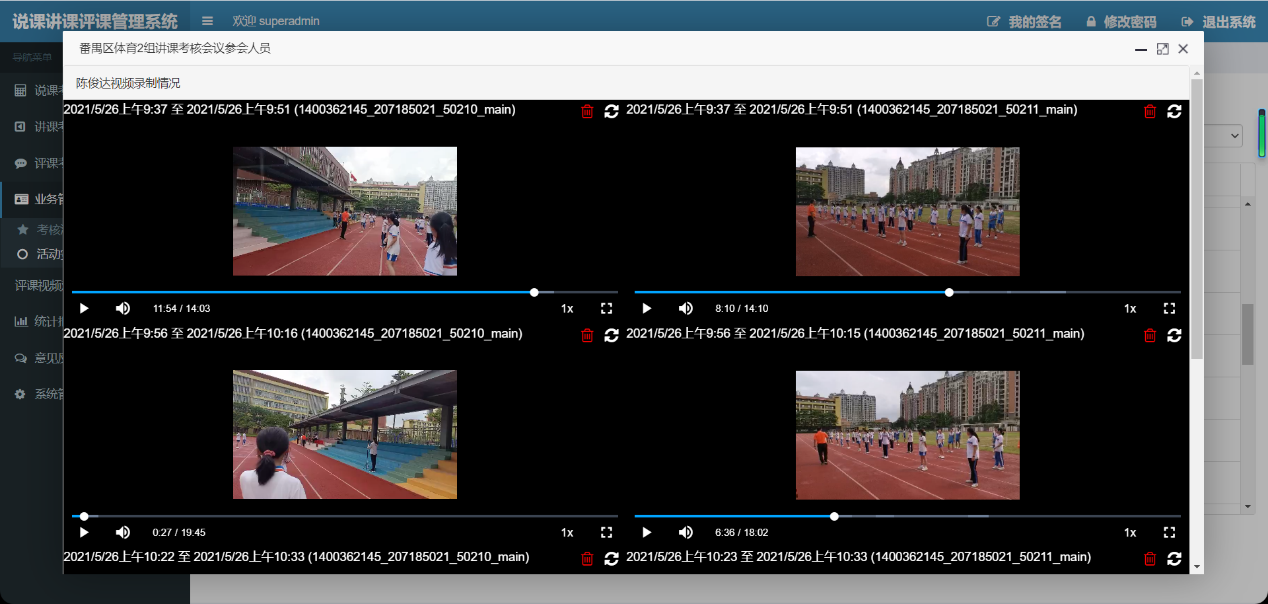Change 1x playback speed on 6.36 / 18:02 video
Screen dimensions: 1268x604
[1130, 533]
